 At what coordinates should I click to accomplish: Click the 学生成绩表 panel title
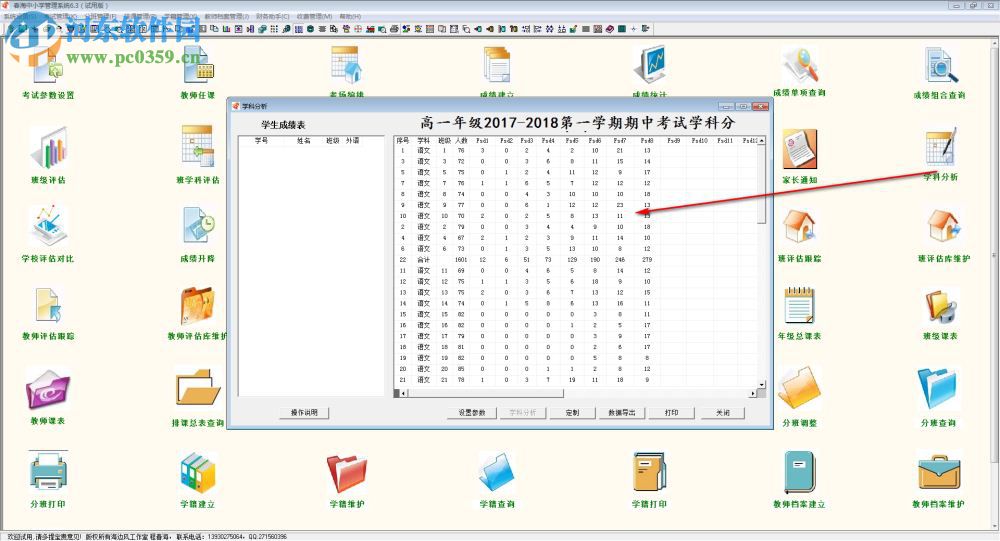(x=283, y=125)
